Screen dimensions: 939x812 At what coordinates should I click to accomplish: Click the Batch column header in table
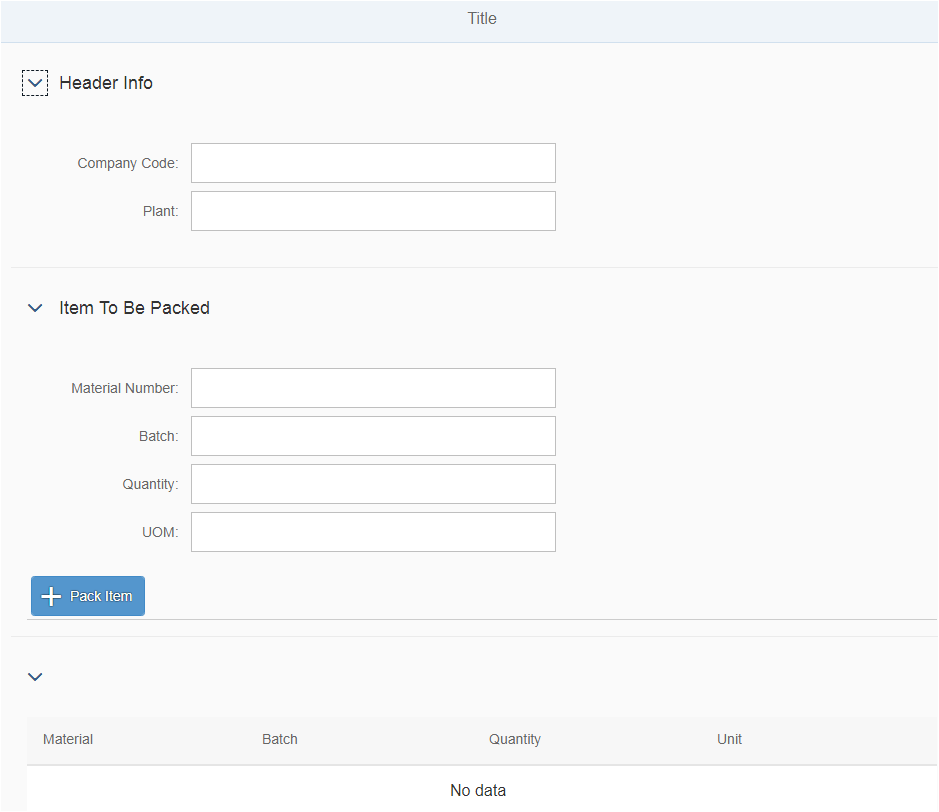click(x=280, y=740)
